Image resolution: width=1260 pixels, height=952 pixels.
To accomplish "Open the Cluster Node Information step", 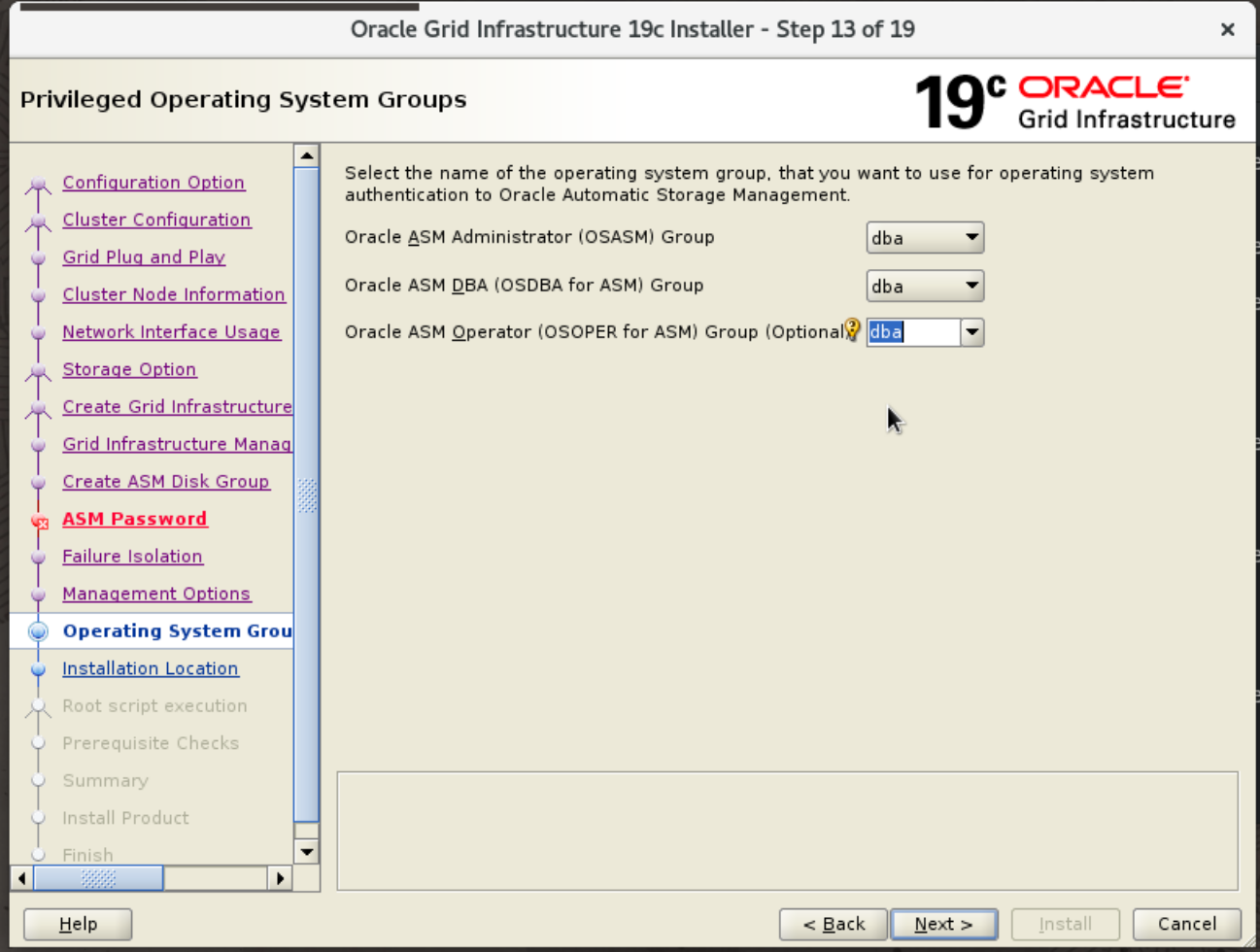I will (174, 294).
